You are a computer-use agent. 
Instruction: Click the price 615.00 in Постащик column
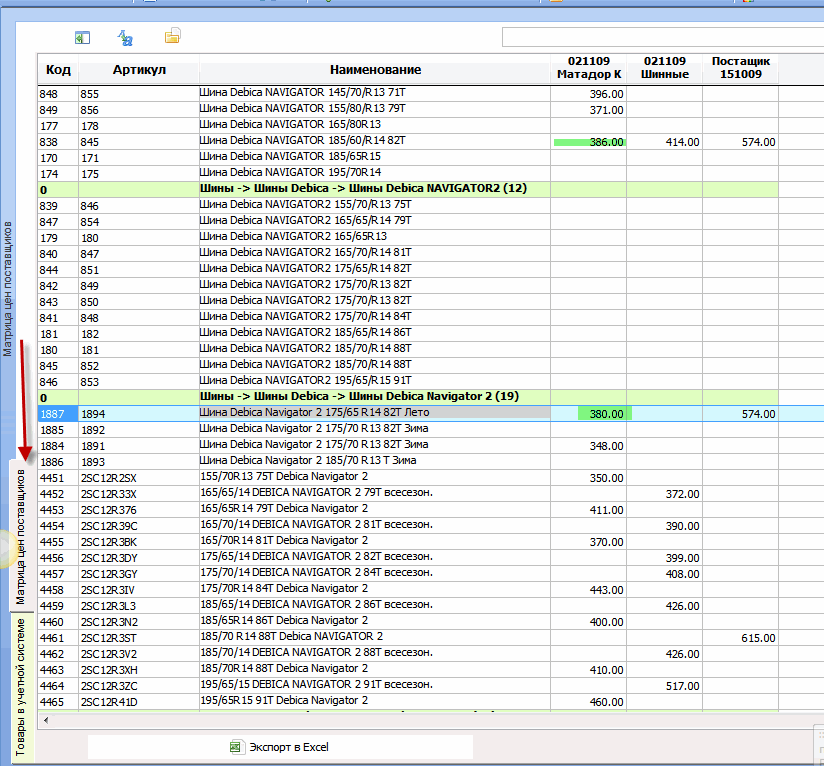click(x=758, y=638)
